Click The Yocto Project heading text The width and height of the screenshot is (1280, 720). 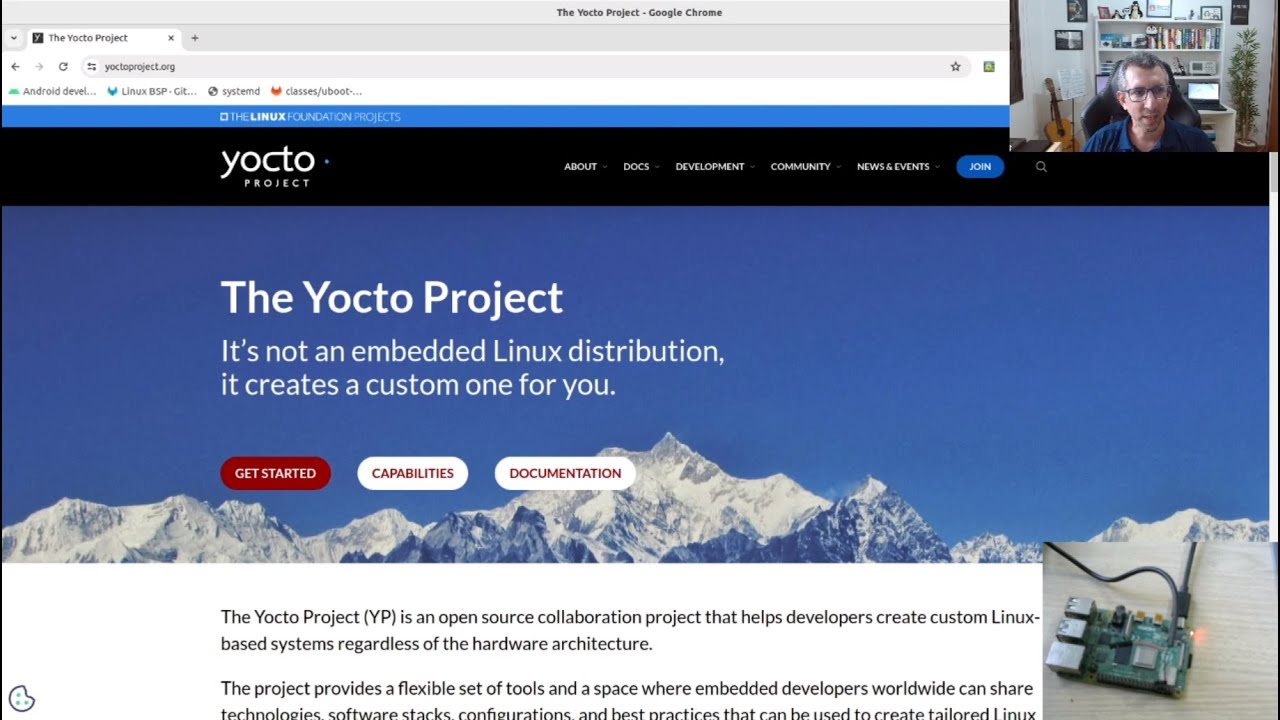(x=392, y=298)
